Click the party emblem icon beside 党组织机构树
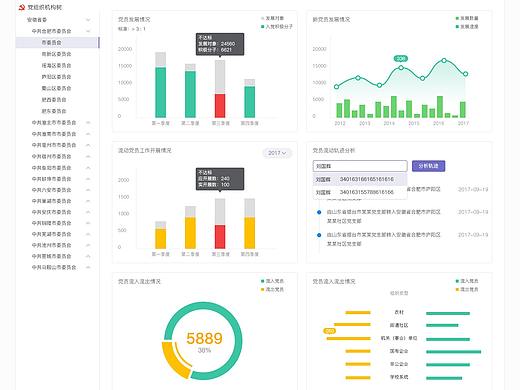Image resolution: width=520 pixels, height=390 pixels. tap(22, 7)
